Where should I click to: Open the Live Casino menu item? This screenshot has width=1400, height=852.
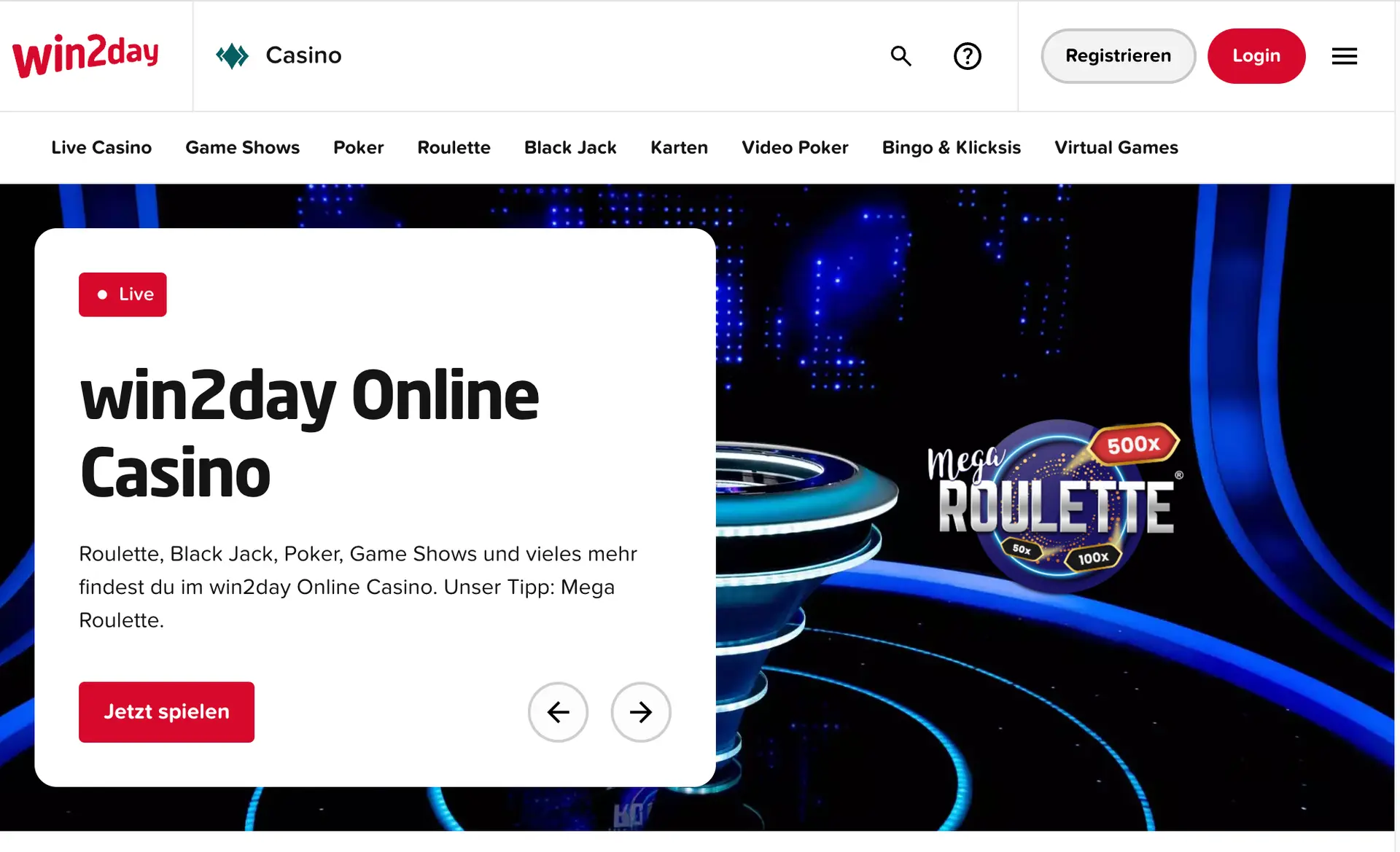(x=101, y=147)
